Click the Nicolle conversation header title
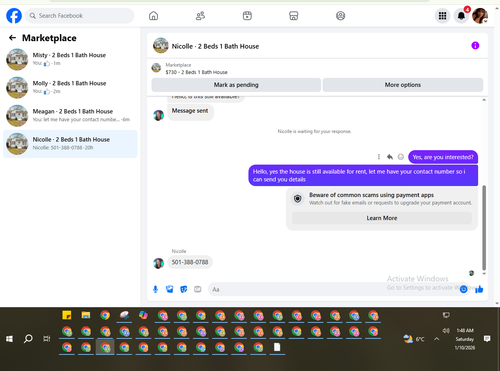 pyautogui.click(x=215, y=46)
